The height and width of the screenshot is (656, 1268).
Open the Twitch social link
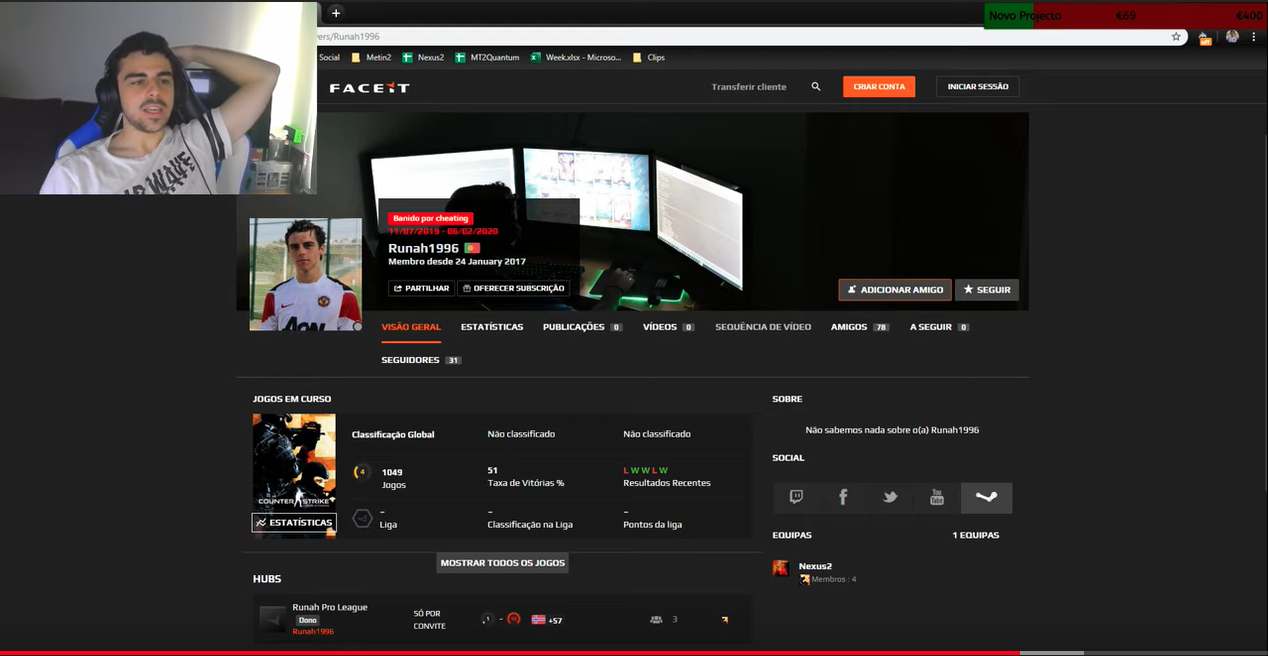pyautogui.click(x=796, y=497)
